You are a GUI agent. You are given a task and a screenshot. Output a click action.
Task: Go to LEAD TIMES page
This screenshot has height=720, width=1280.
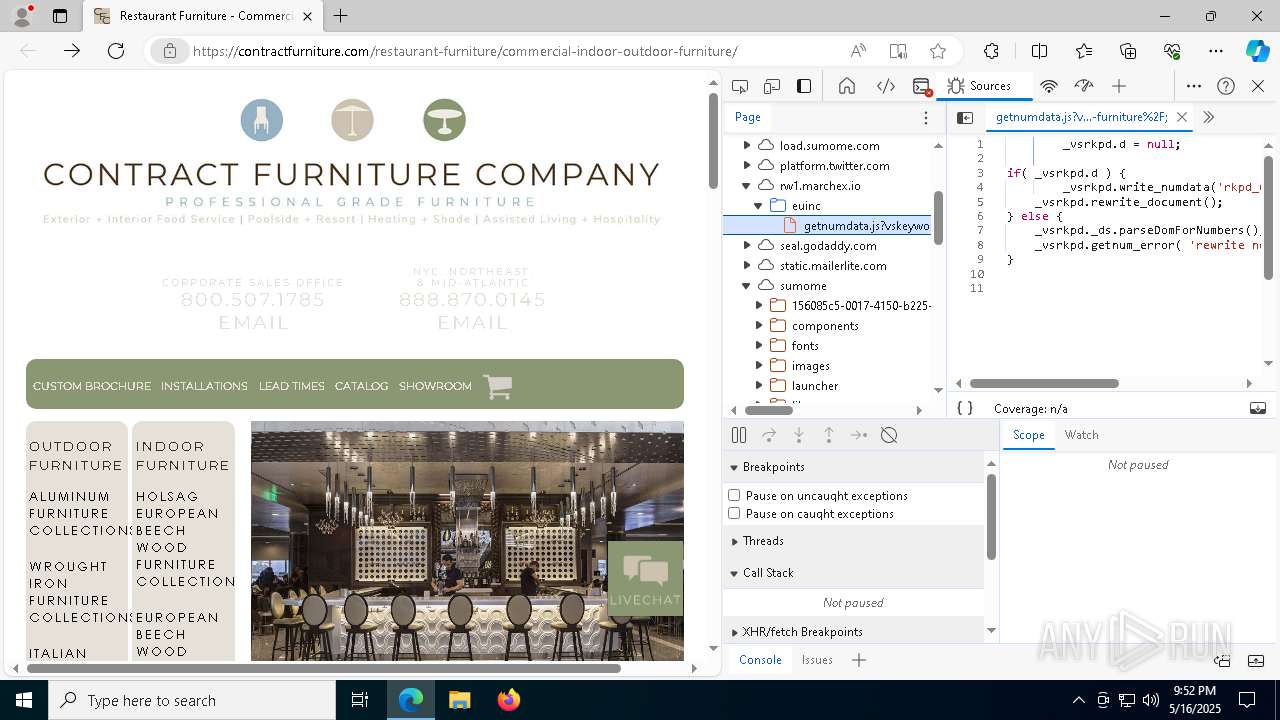point(291,386)
